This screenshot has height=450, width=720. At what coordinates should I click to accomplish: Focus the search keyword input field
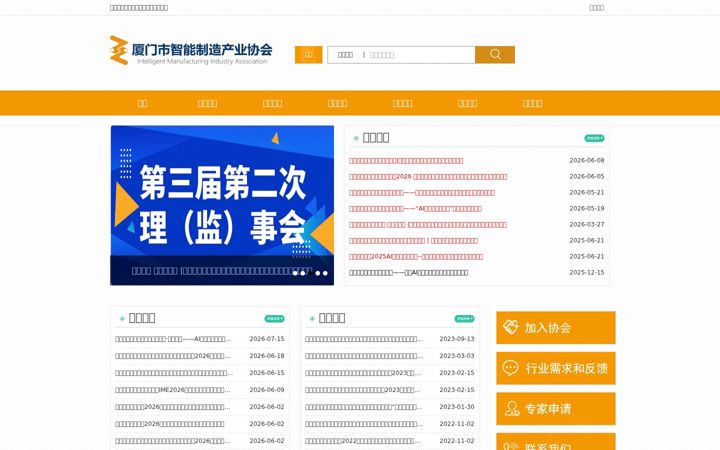pos(421,55)
